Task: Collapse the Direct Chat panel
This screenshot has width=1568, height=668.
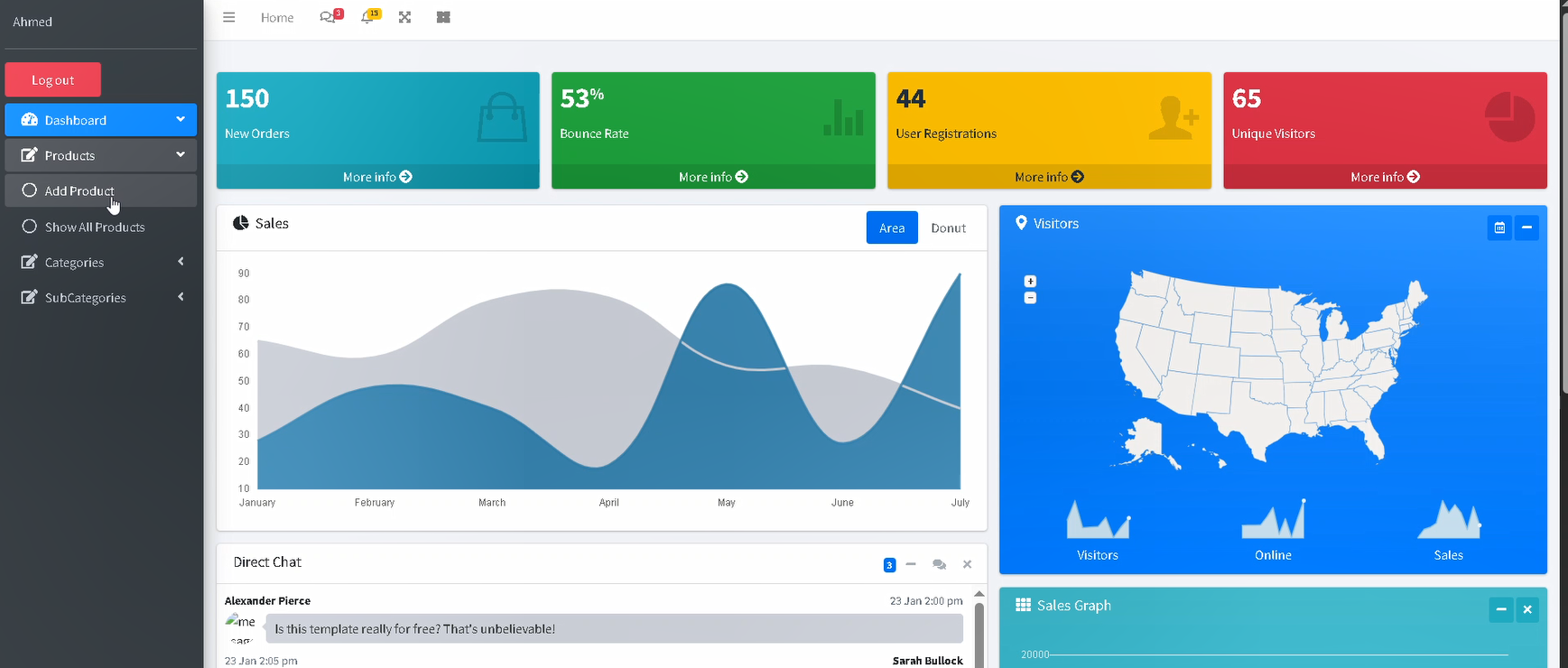Action: [x=911, y=564]
